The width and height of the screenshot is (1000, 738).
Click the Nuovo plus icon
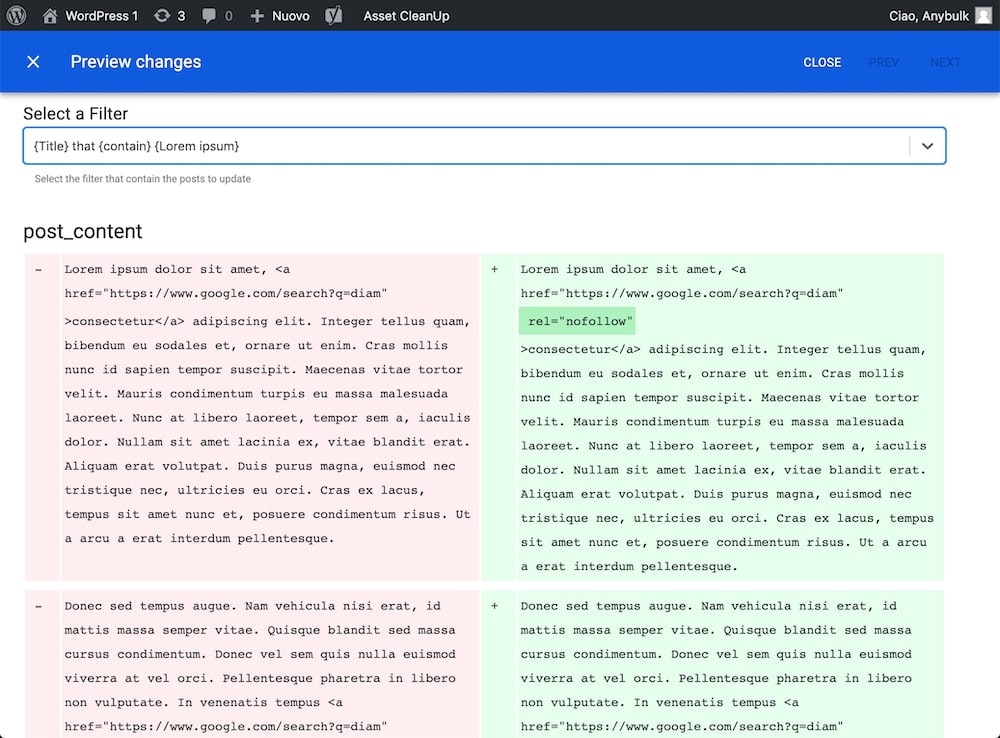tap(257, 15)
